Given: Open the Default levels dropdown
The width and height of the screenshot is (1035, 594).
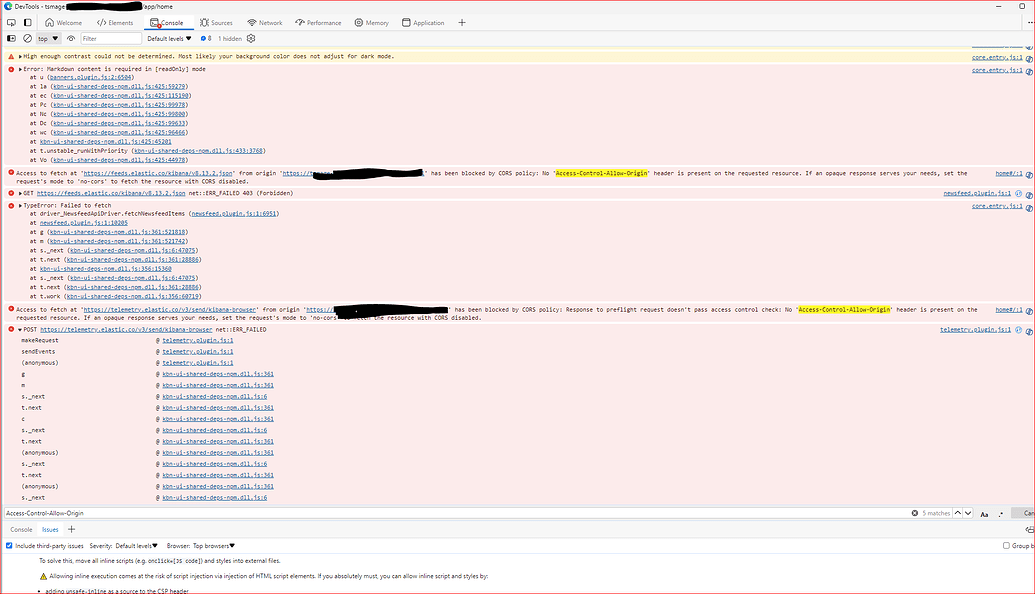Looking at the screenshot, I should click(167, 38).
